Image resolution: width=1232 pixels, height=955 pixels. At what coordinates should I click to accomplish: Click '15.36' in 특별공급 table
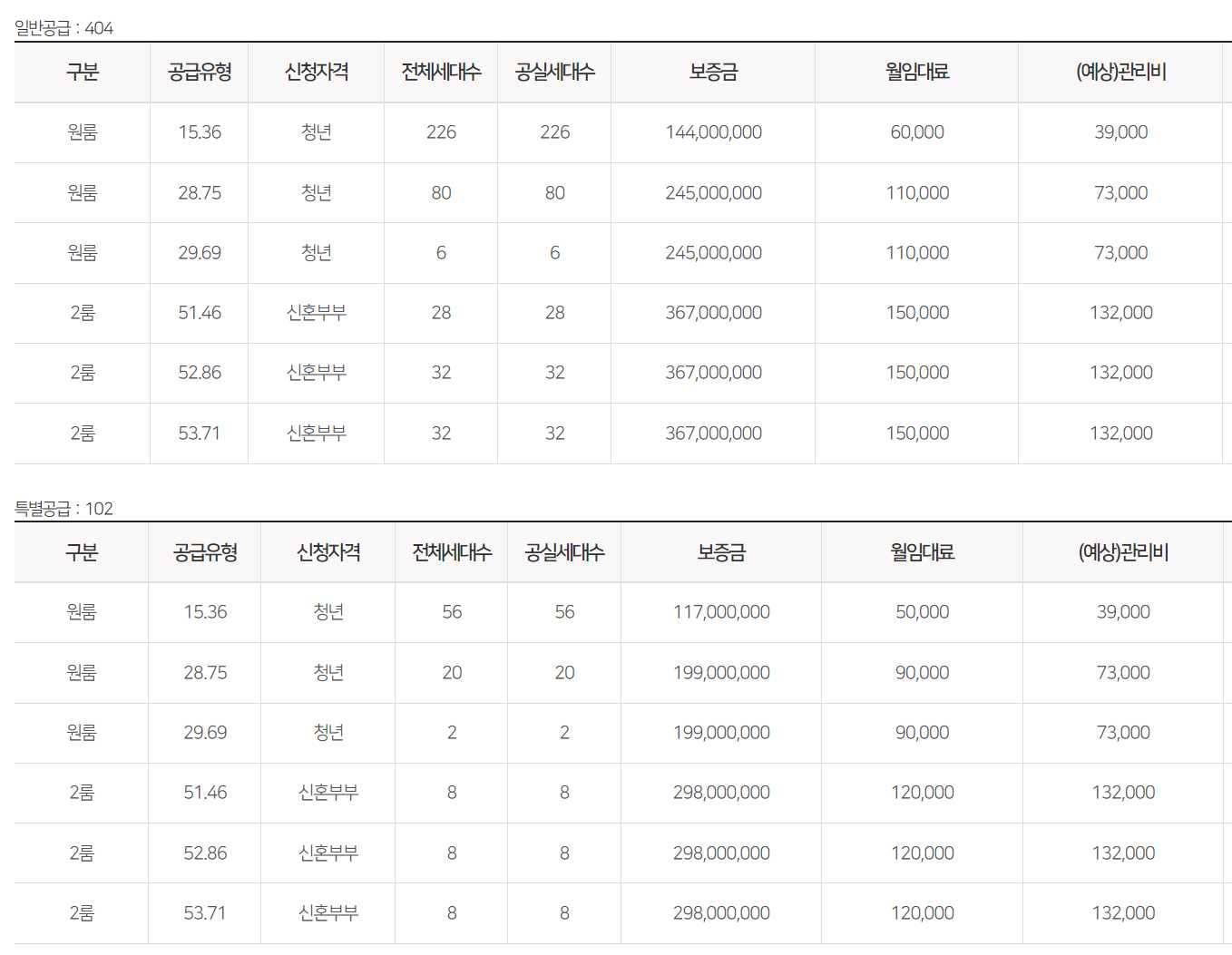tap(205, 612)
